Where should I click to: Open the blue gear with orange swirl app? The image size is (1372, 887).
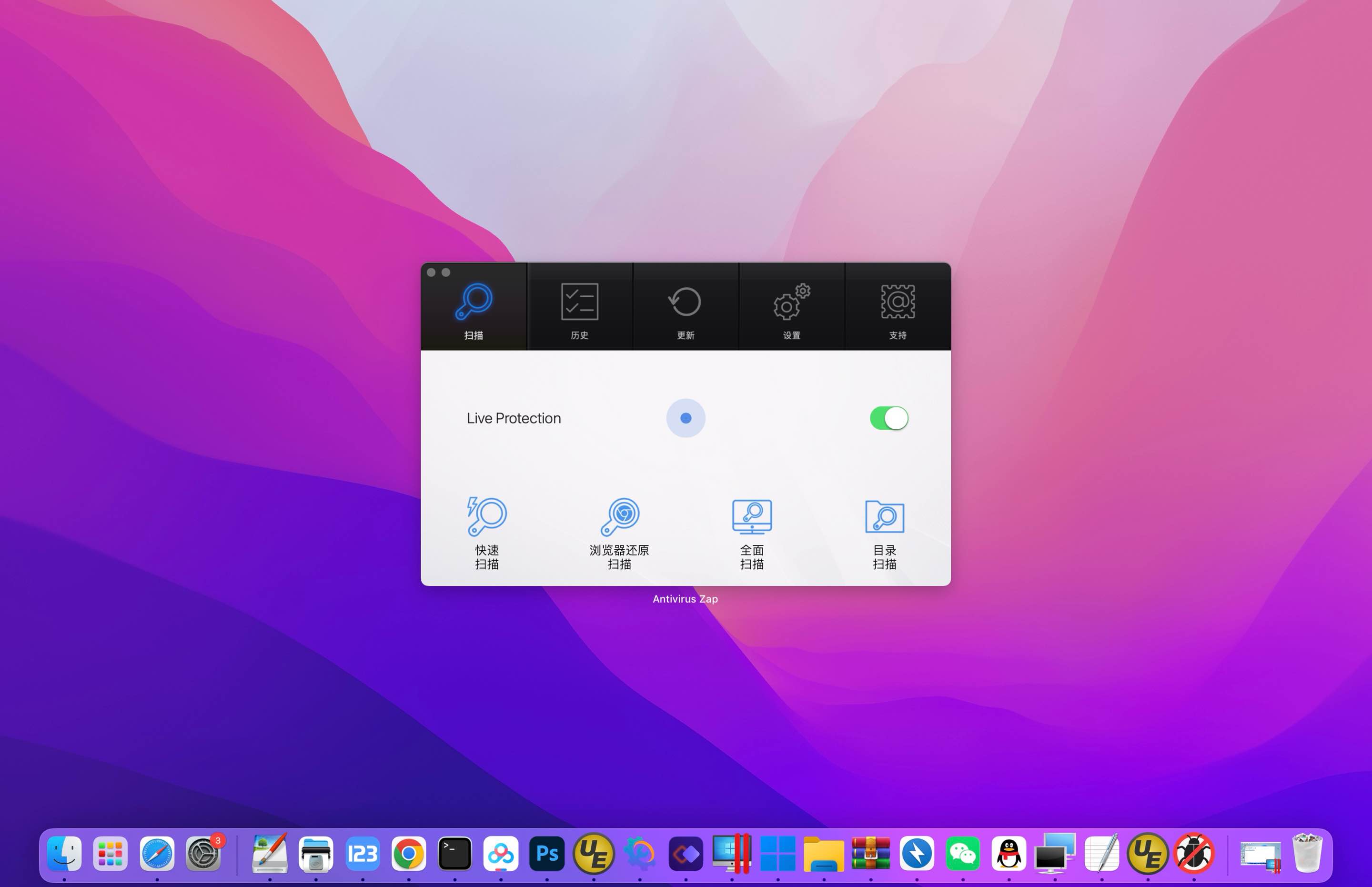point(639,853)
